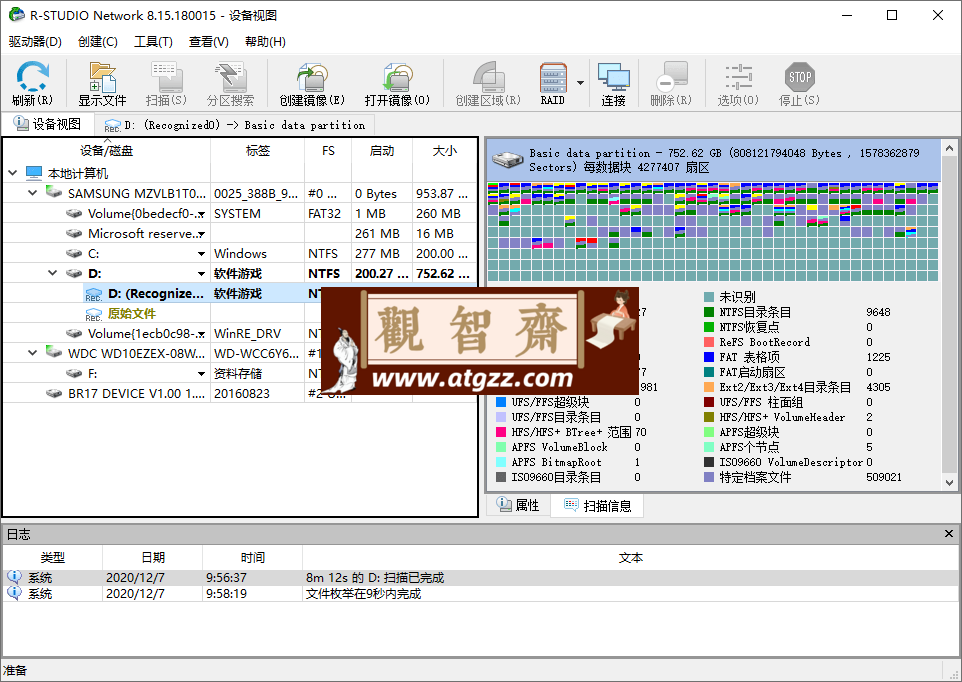Click the WD-WCC6Y6 serial label cell
Screen dimensions: 962x682
[256, 353]
